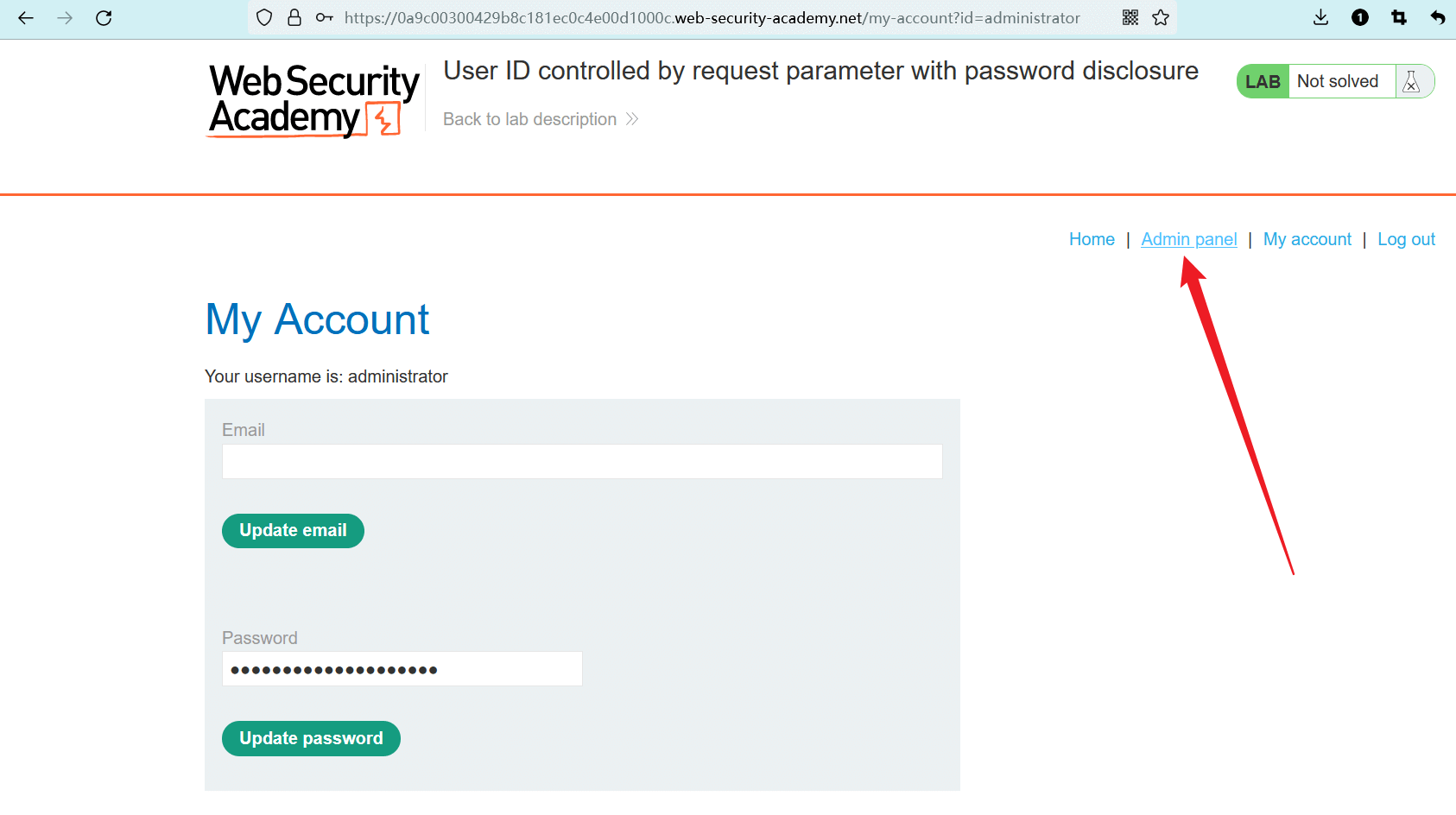Click the saved password key icon
This screenshot has width=1456, height=815.
click(324, 18)
